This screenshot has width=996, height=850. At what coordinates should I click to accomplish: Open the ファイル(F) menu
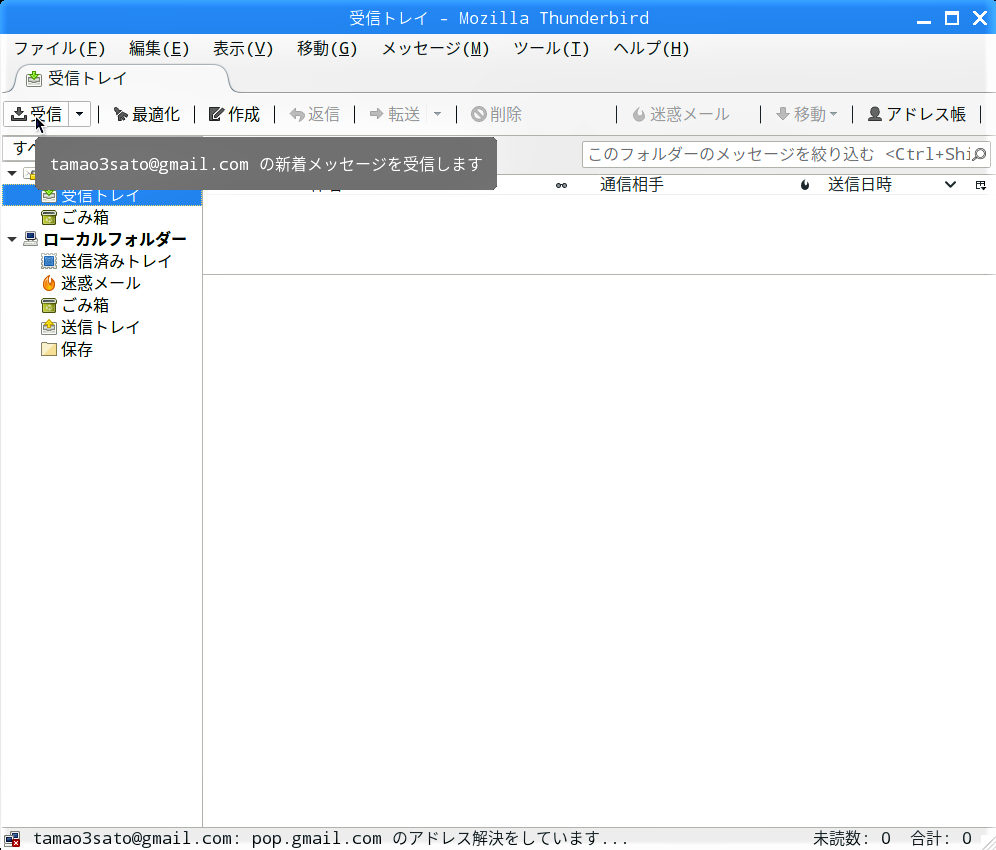coord(60,49)
